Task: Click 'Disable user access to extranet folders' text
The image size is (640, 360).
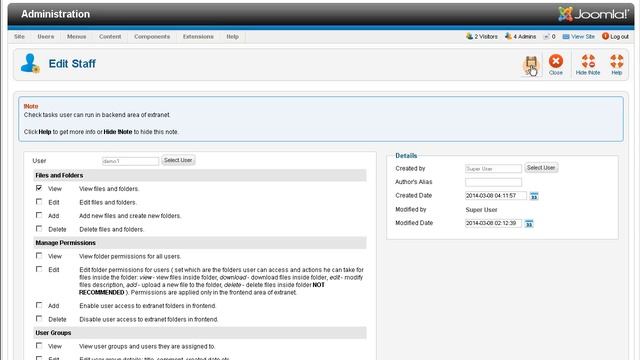Action: click(x=149, y=319)
